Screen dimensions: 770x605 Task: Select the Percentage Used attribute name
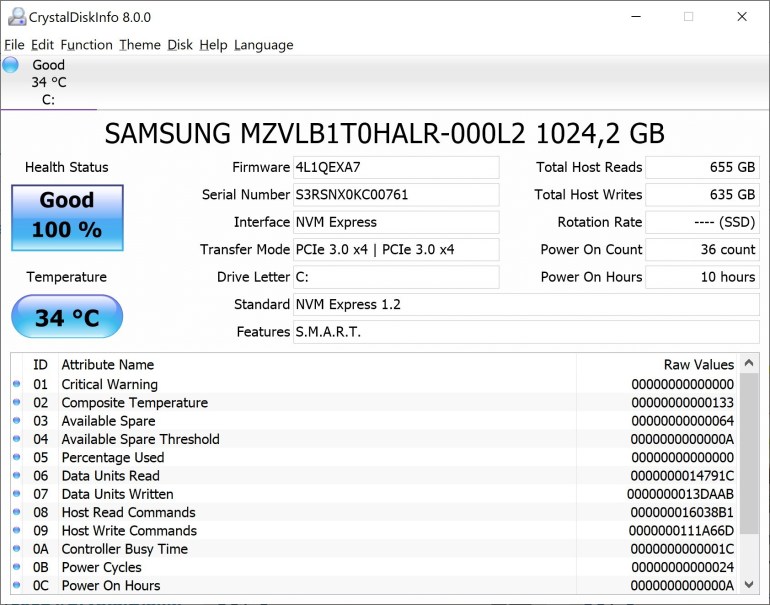click(112, 458)
